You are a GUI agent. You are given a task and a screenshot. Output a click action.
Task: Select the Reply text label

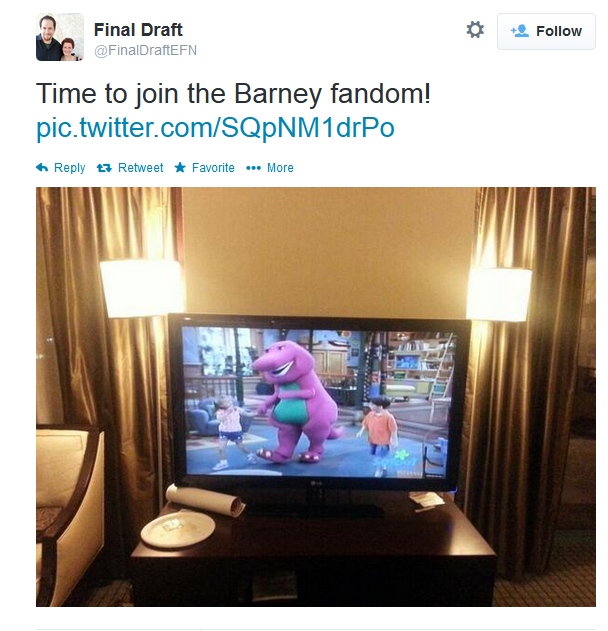[x=70, y=167]
